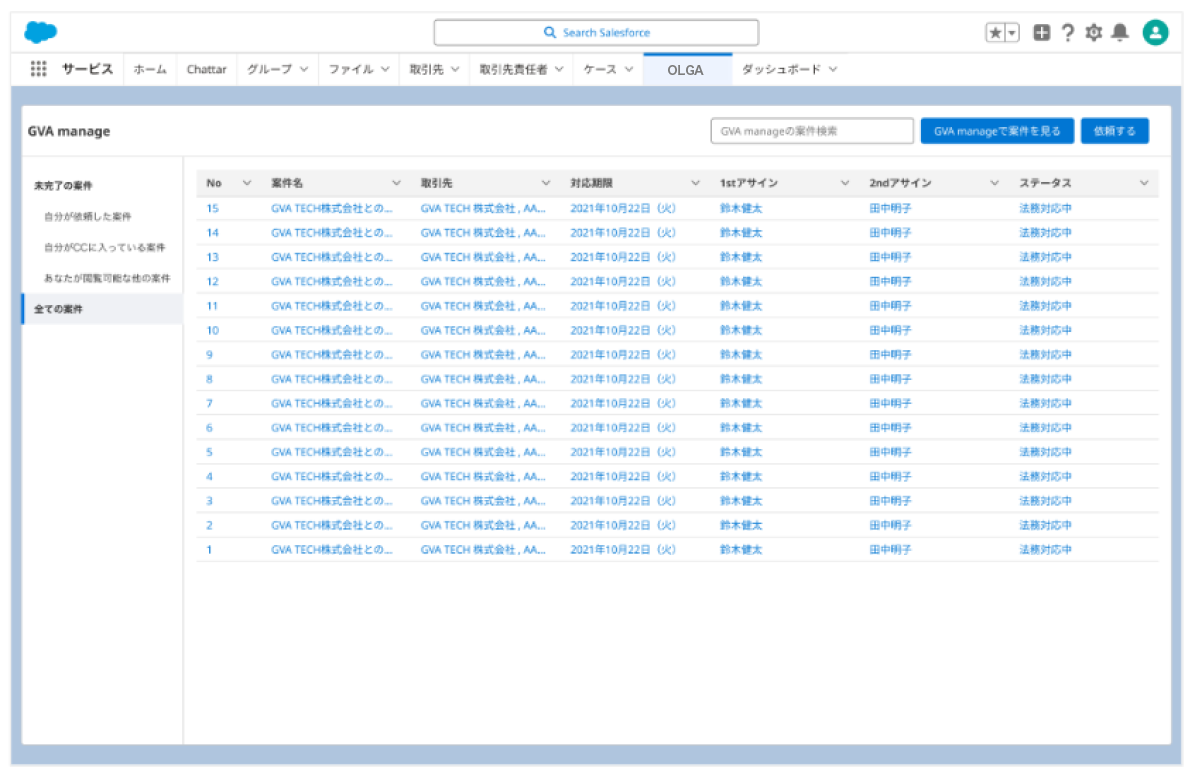Click the 対応期限 date in row 8
The image size is (1195, 781).
coord(623,379)
